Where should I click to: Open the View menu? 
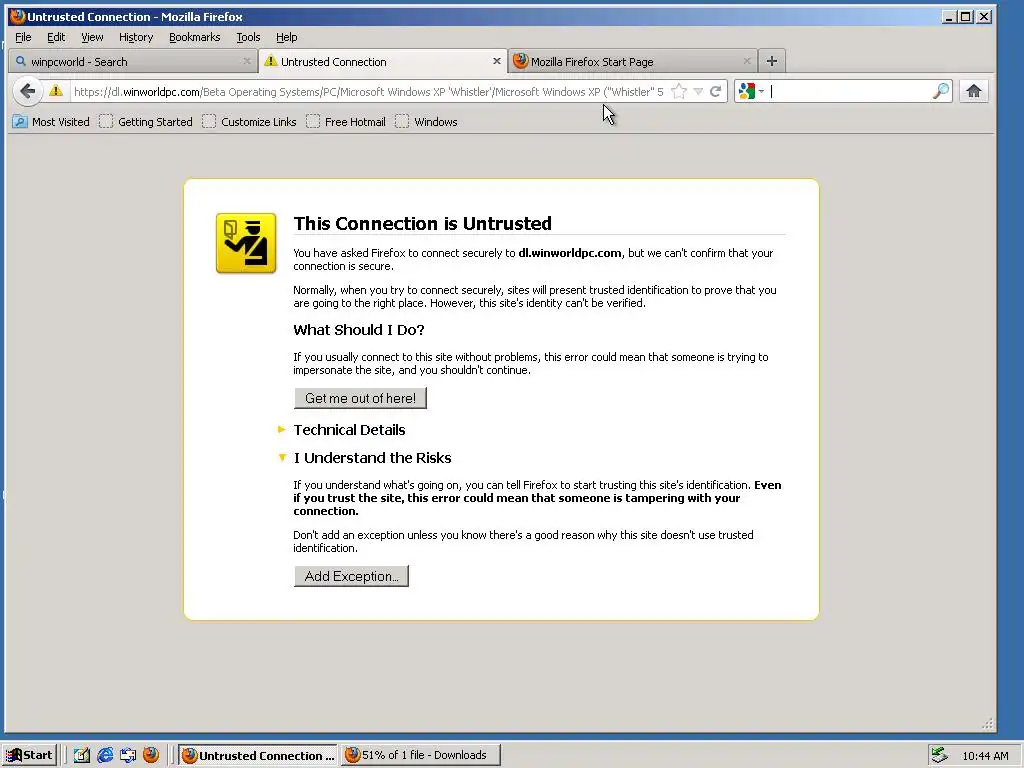click(x=92, y=37)
